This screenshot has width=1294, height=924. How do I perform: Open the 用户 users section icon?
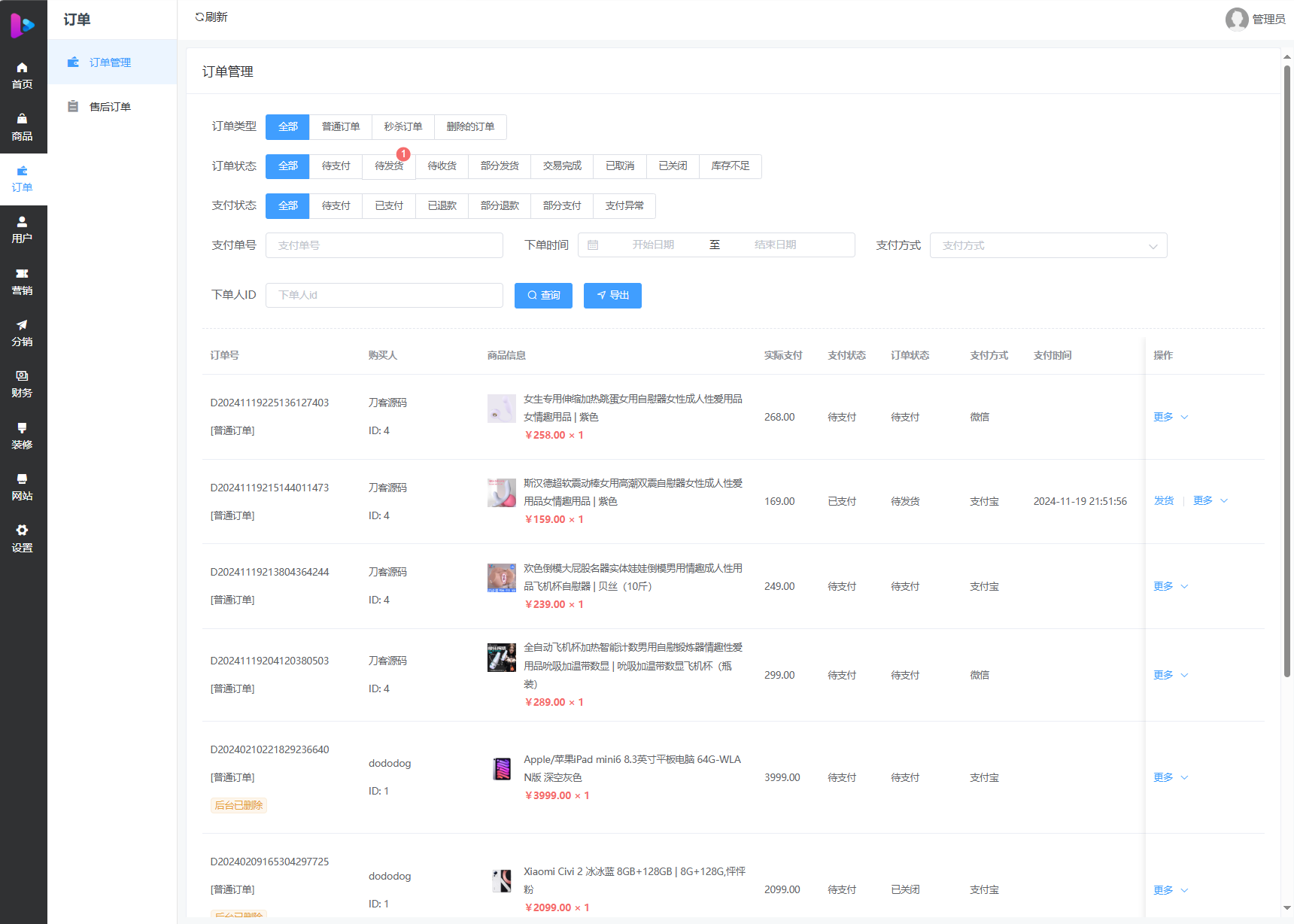pos(23,222)
